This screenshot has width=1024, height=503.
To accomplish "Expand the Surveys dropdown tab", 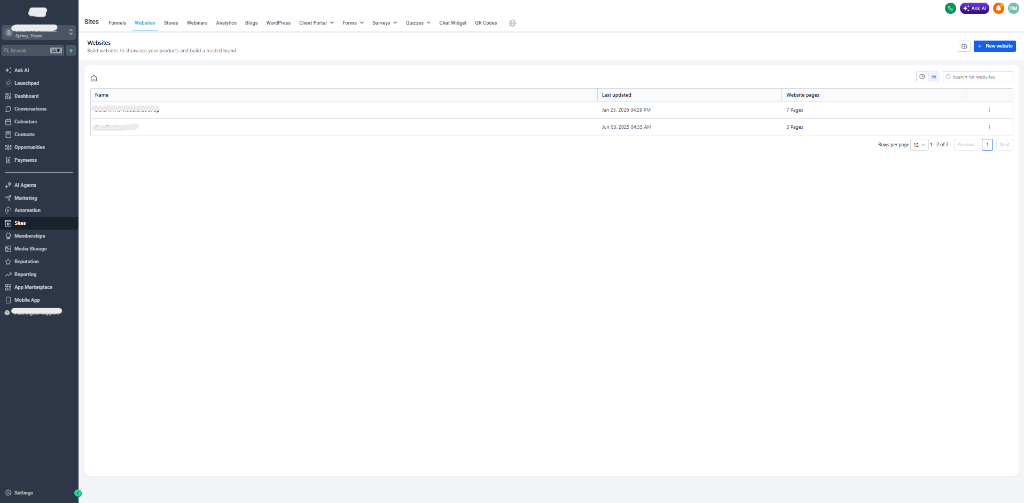I will [385, 23].
